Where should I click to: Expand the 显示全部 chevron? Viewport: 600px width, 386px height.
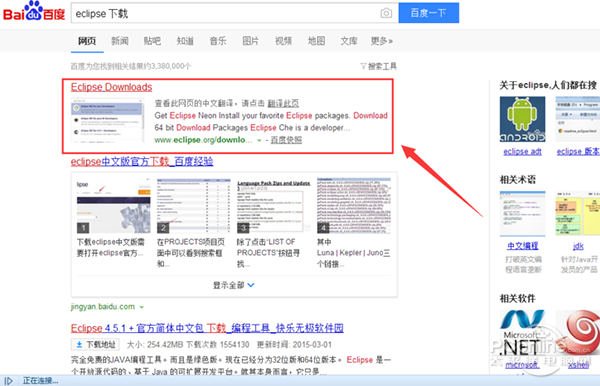tap(251, 285)
